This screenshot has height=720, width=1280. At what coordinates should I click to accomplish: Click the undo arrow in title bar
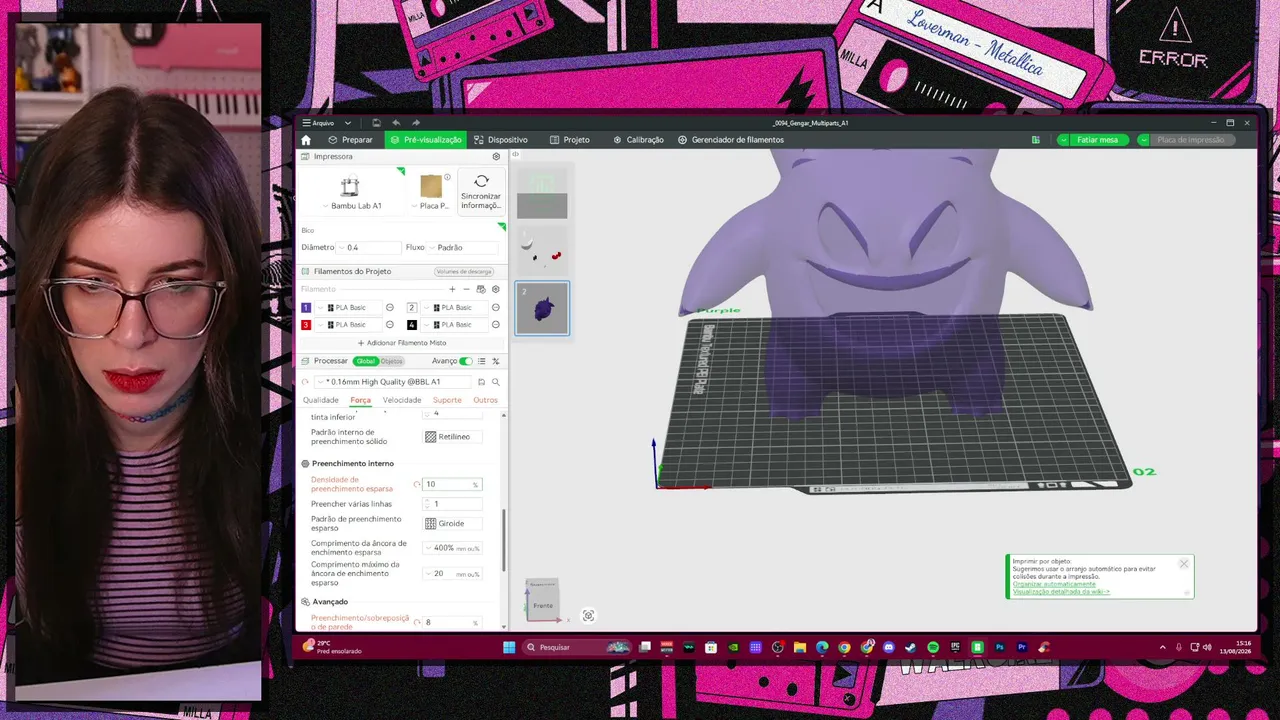tap(396, 123)
